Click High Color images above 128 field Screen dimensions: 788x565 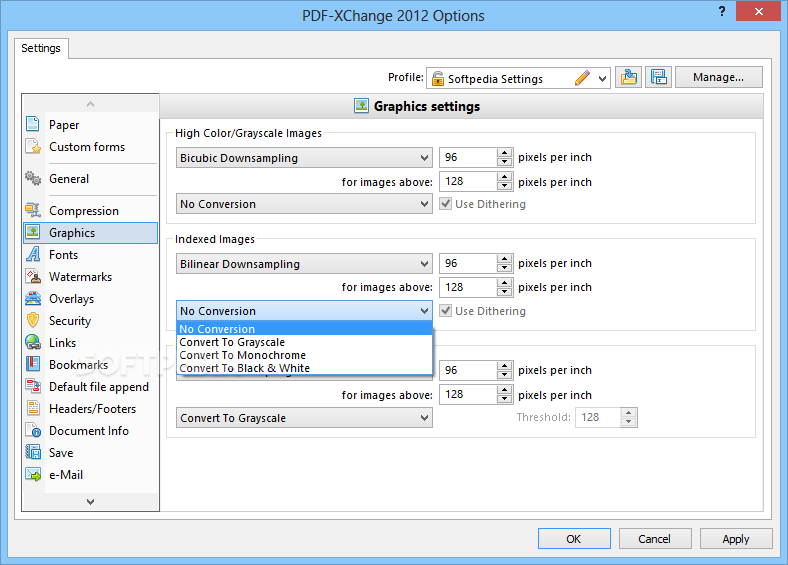point(467,181)
